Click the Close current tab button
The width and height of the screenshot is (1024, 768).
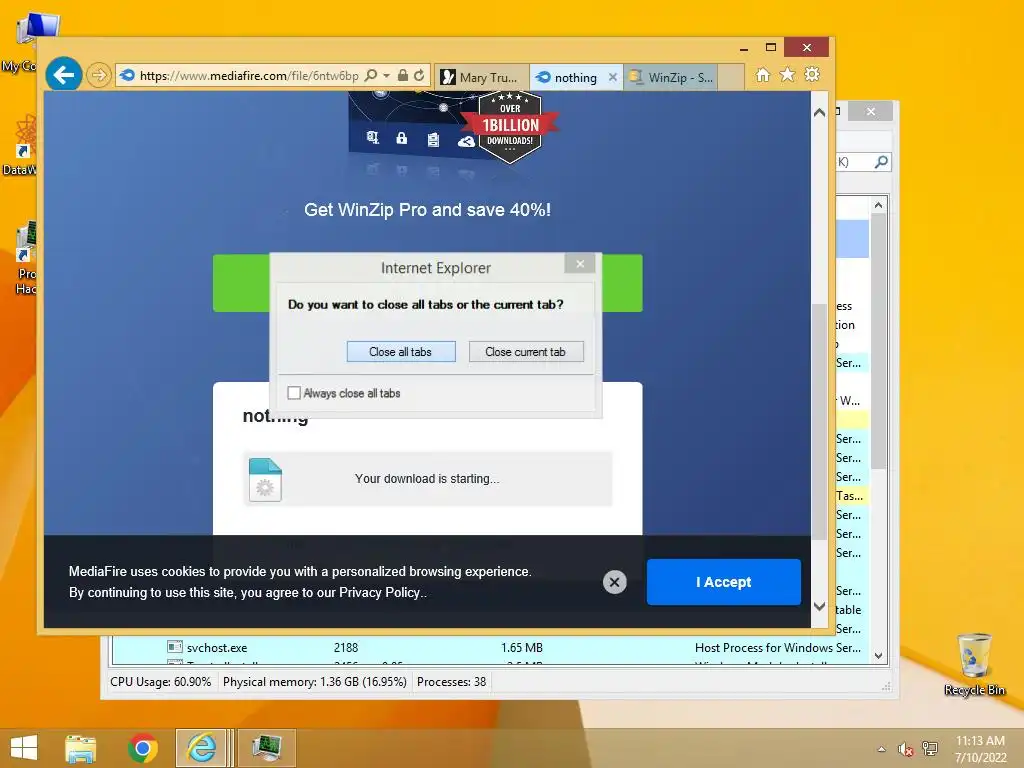click(x=526, y=351)
